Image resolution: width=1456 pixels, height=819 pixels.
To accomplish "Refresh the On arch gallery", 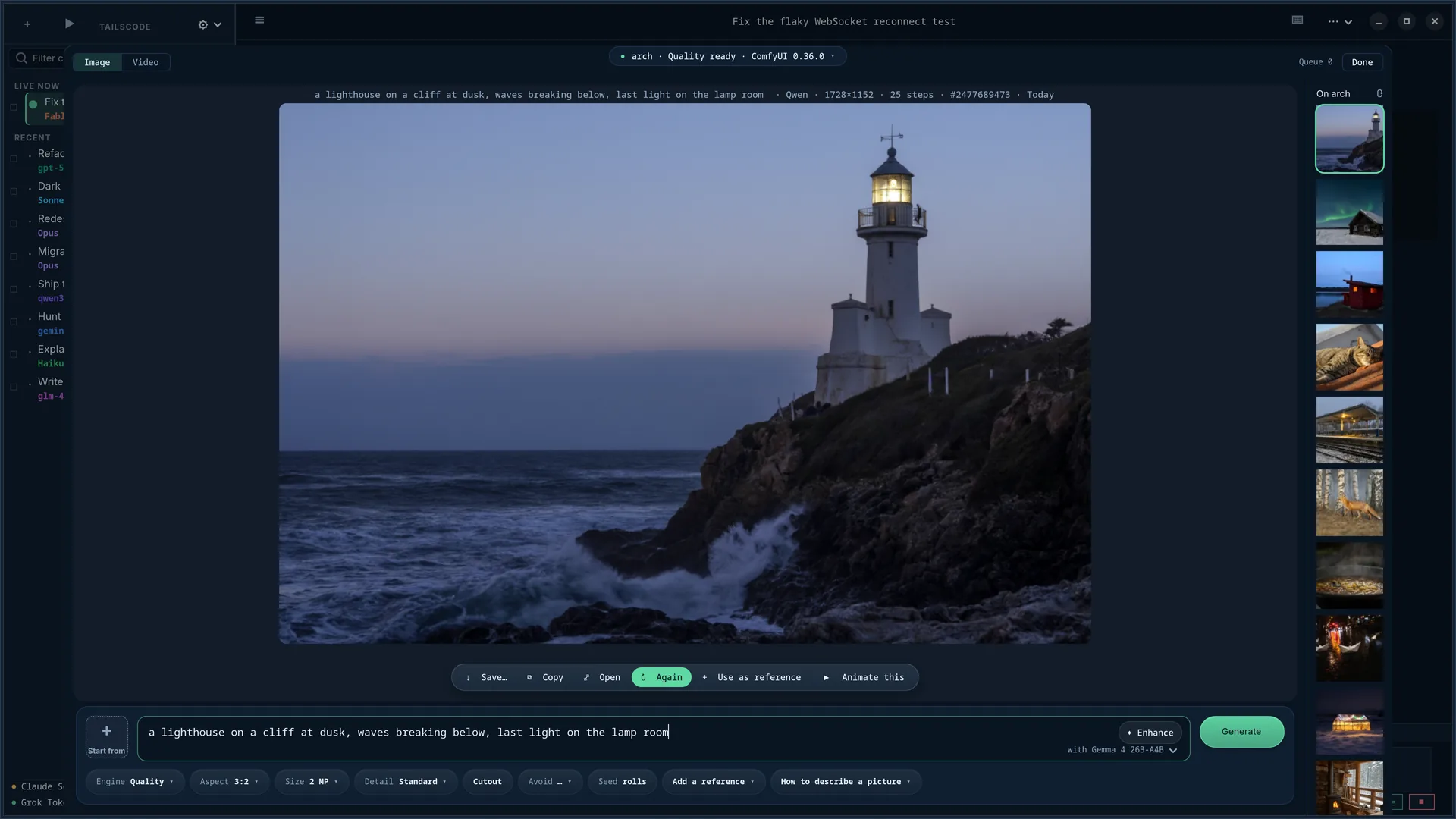I will point(1379,94).
